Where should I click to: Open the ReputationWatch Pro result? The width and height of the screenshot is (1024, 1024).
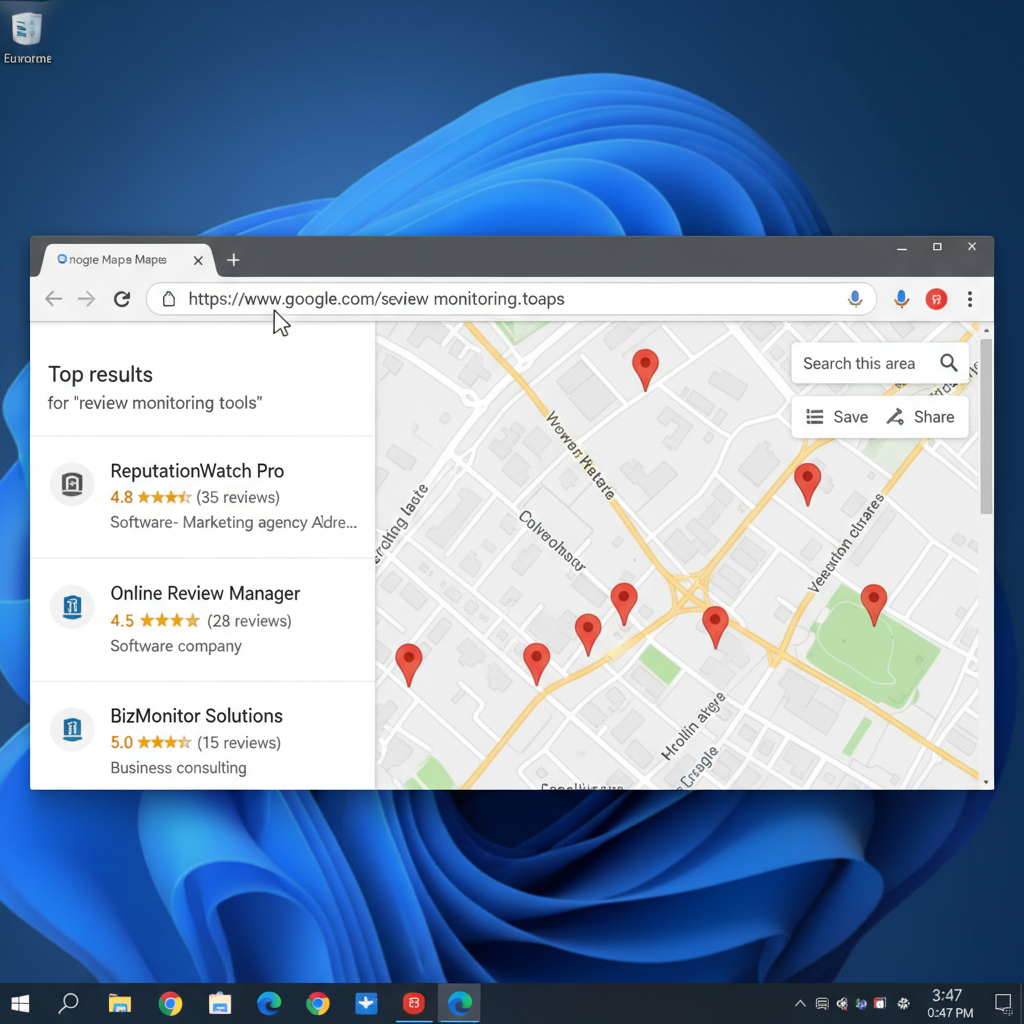tap(202, 496)
